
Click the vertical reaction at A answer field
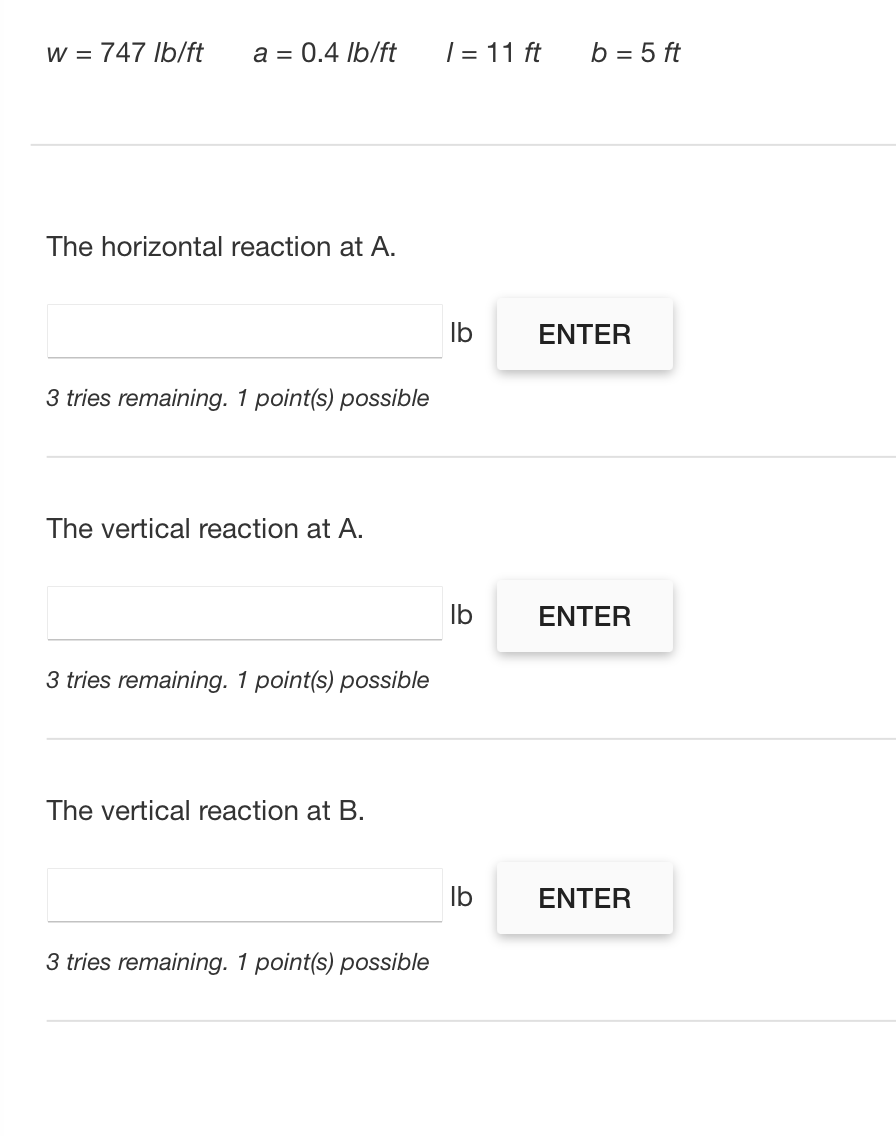(x=244, y=613)
